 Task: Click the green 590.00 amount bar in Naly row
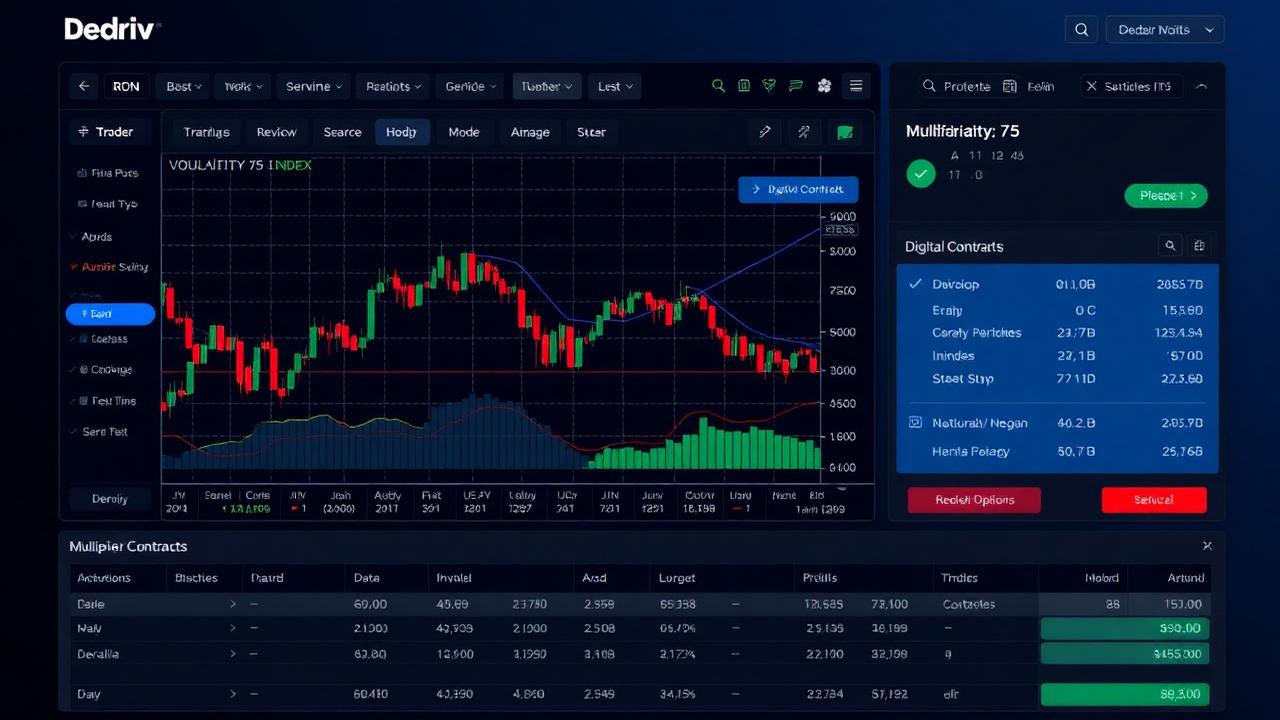(1125, 628)
